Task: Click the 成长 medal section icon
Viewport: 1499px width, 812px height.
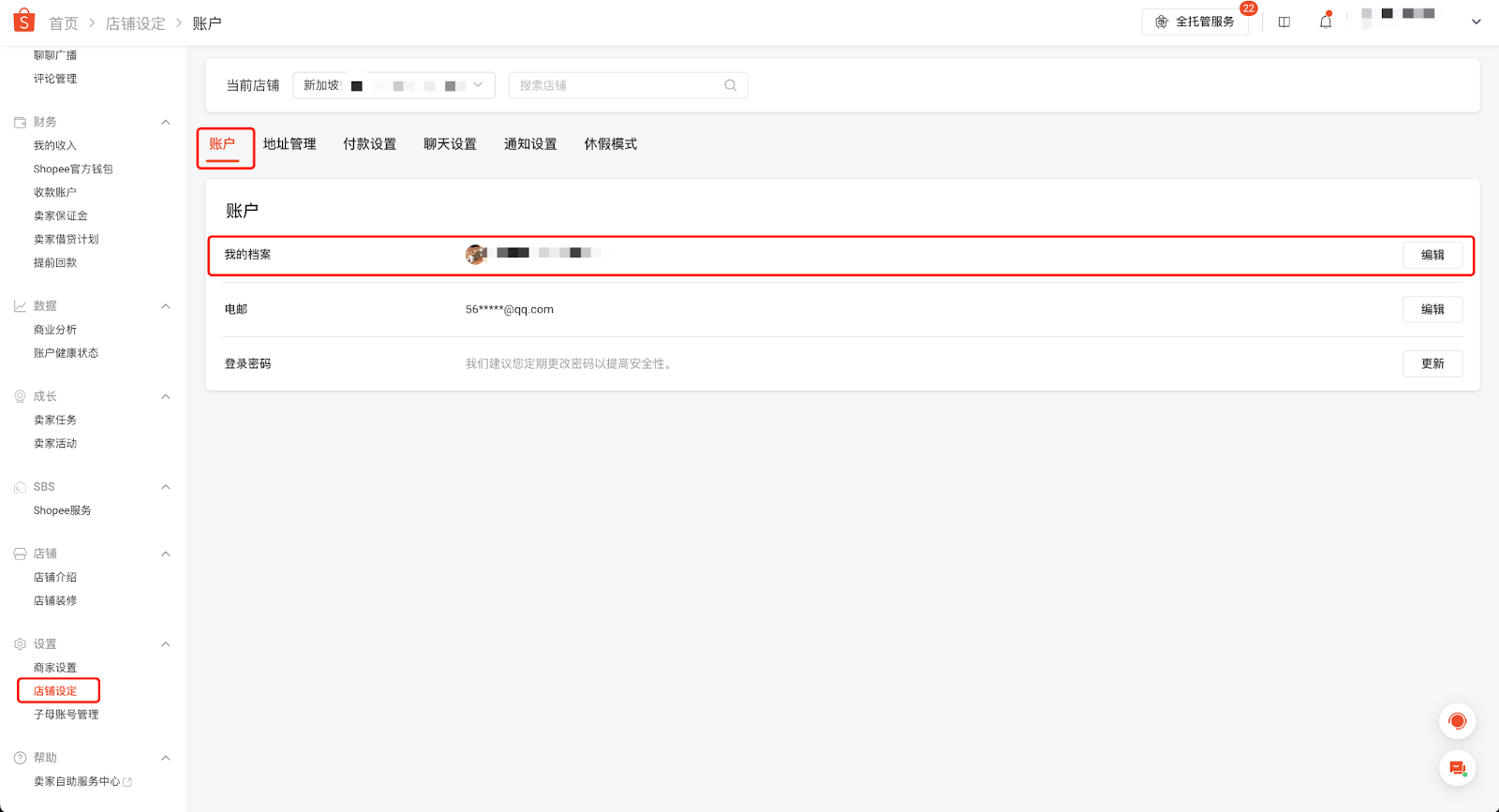Action: tap(20, 397)
